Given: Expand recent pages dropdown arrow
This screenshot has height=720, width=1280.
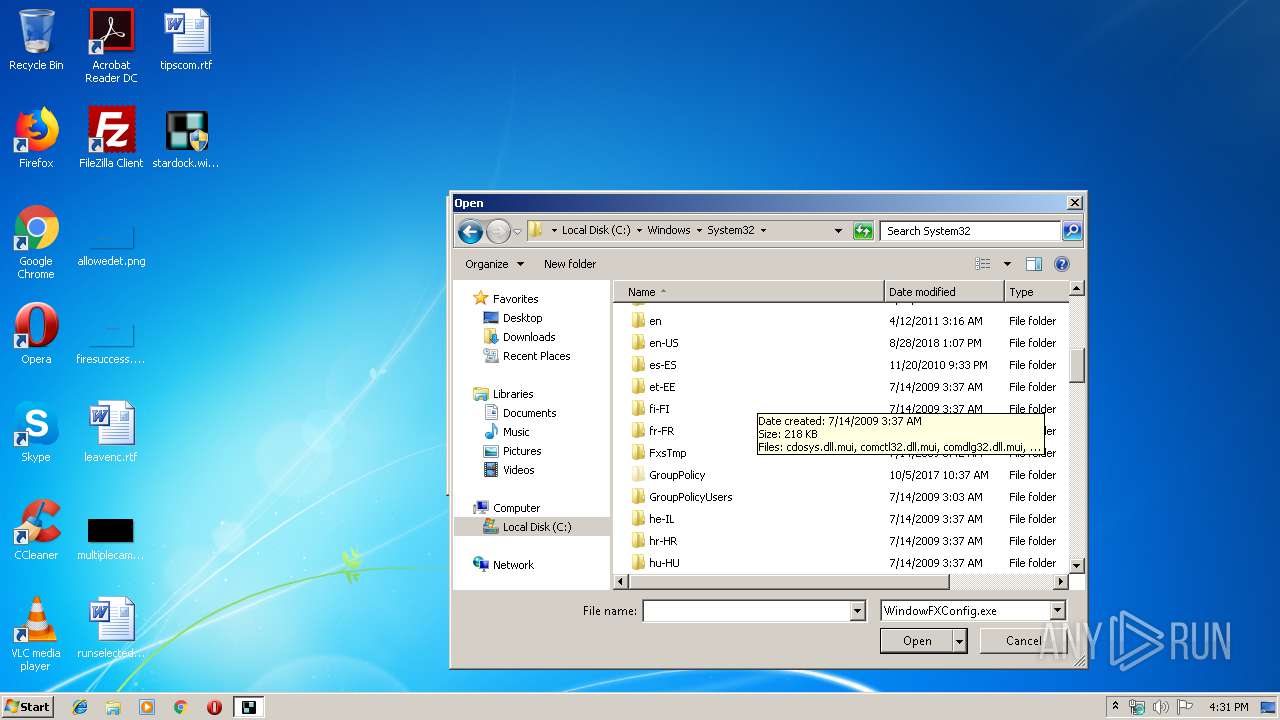Looking at the screenshot, I should 517,231.
